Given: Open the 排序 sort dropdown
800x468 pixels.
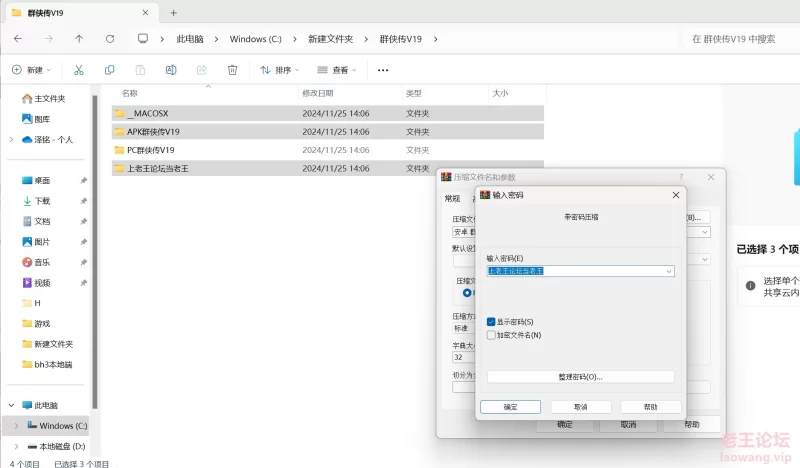Looking at the screenshot, I should [x=280, y=70].
